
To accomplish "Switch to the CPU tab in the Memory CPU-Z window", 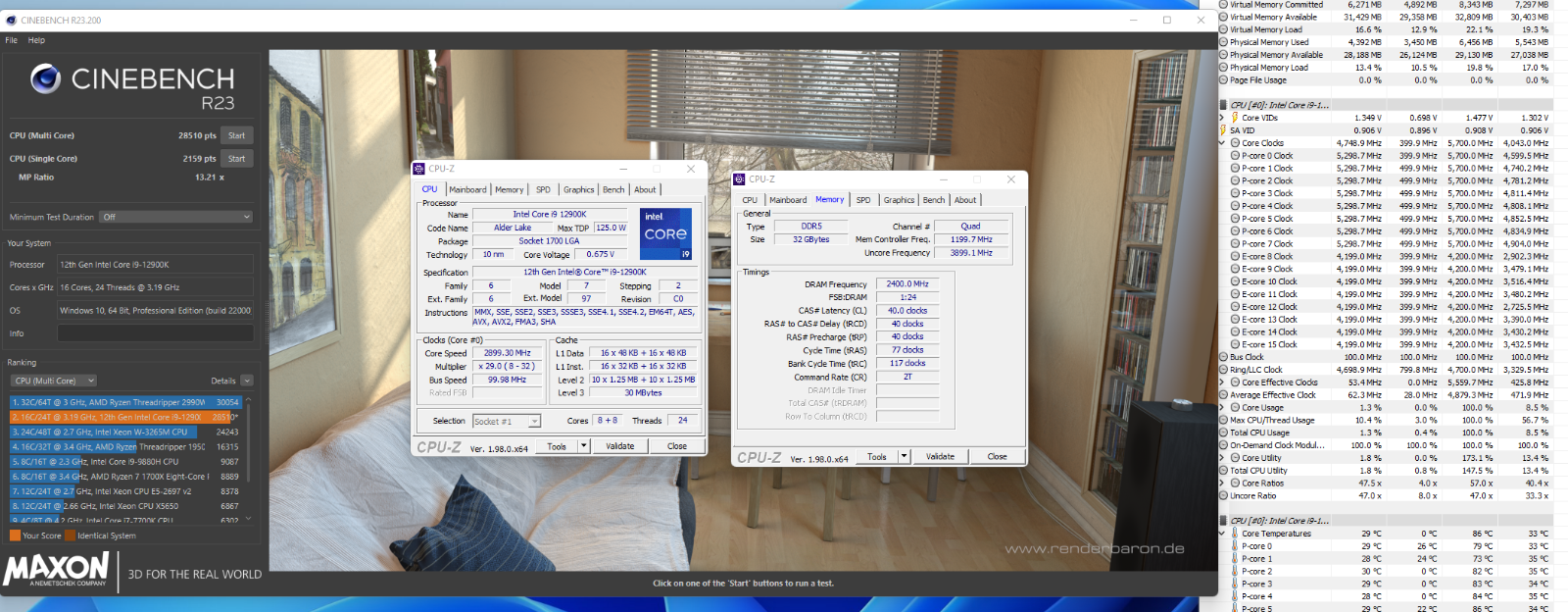I will (750, 200).
